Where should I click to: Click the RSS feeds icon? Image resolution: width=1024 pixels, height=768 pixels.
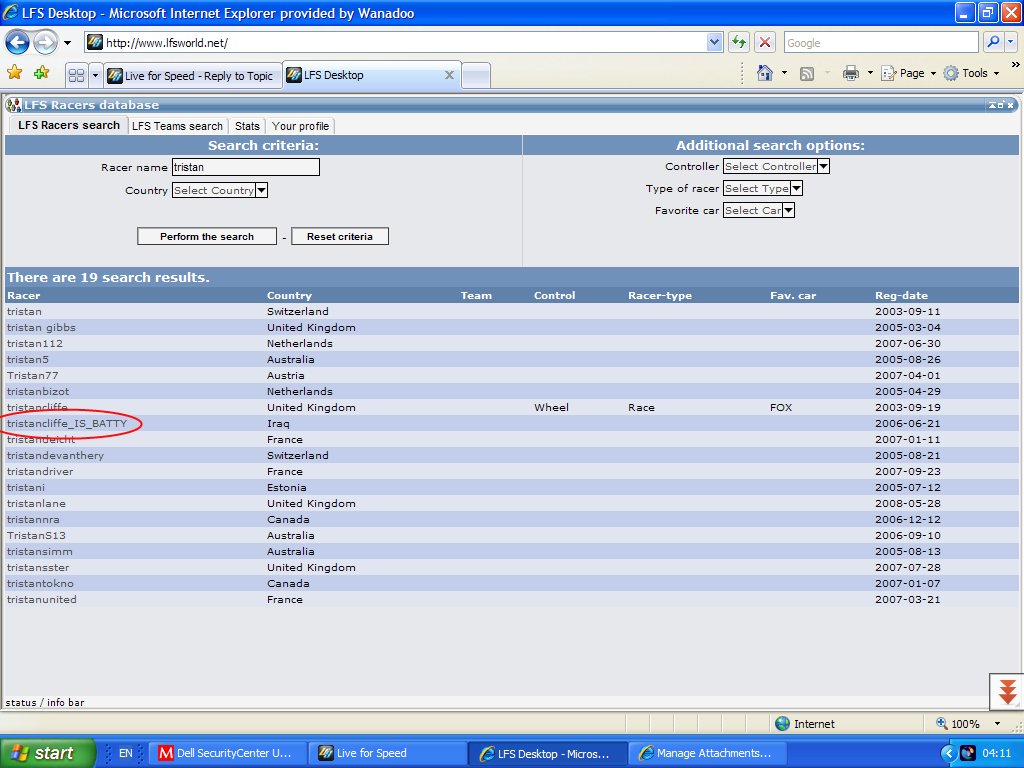click(x=807, y=74)
